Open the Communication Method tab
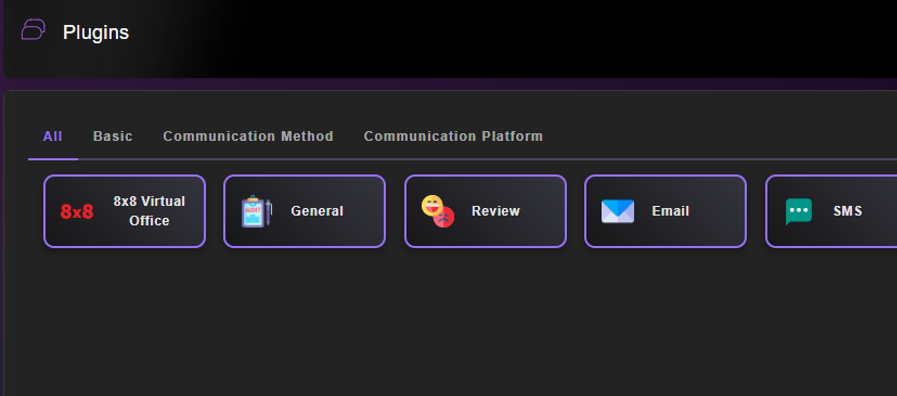Image resolution: width=897 pixels, height=396 pixels. coord(248,136)
